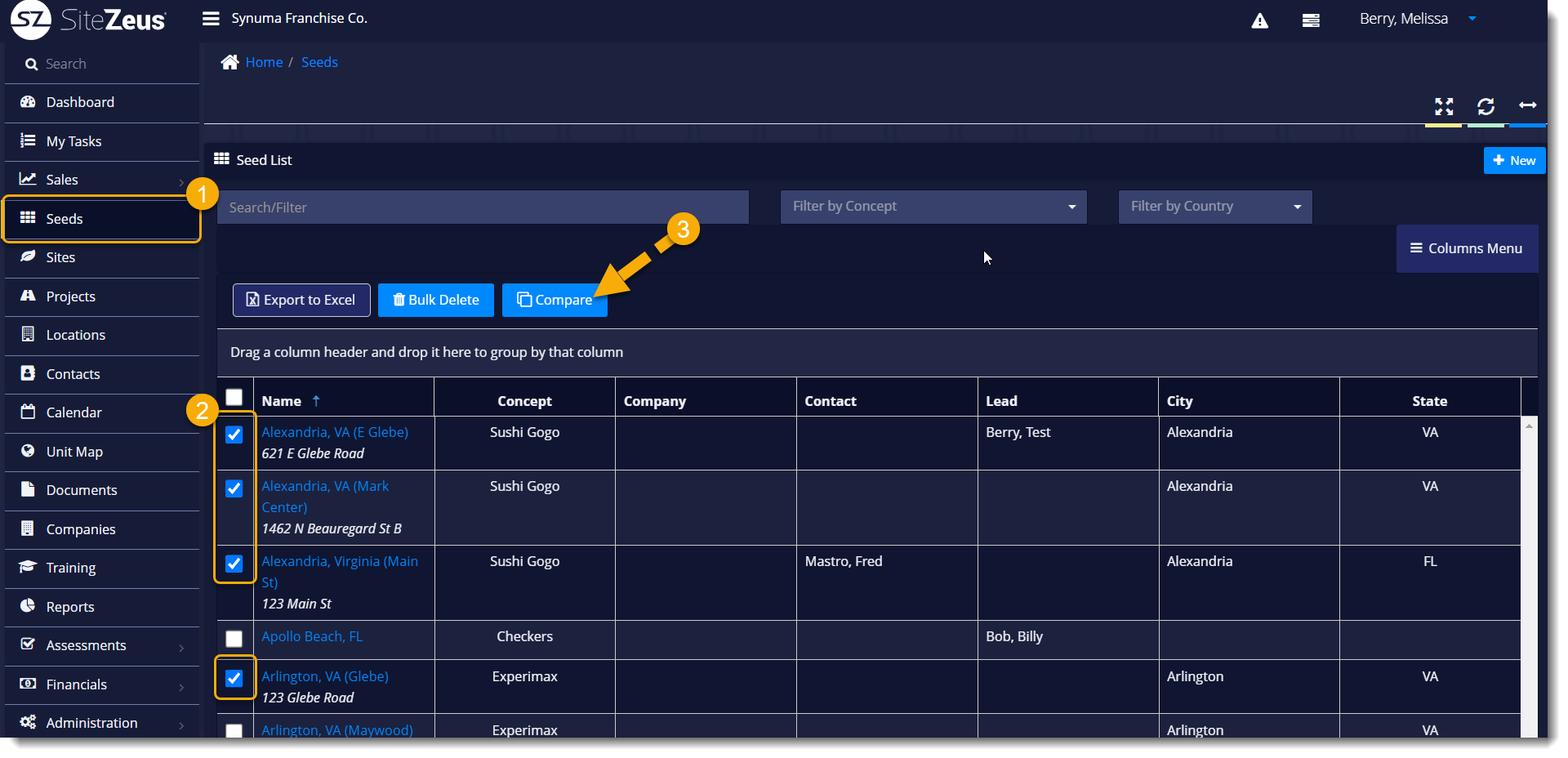Expand the Administration submenu chevron
The image size is (1568, 758).
point(181,725)
